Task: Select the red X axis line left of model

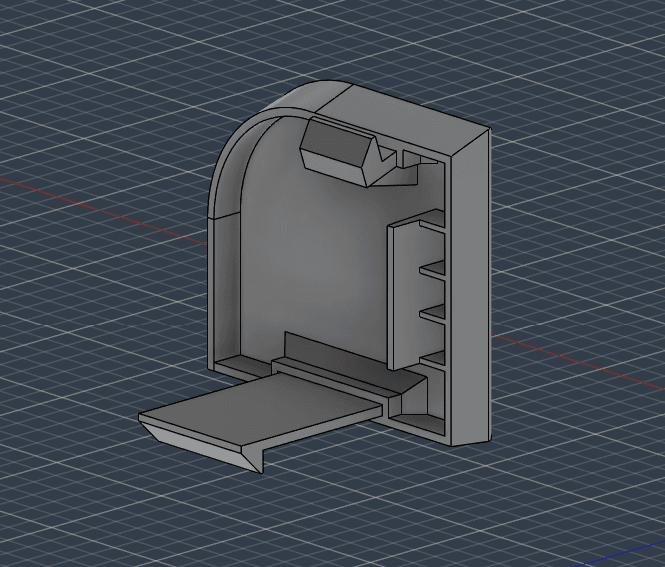Action: [x=103, y=211]
